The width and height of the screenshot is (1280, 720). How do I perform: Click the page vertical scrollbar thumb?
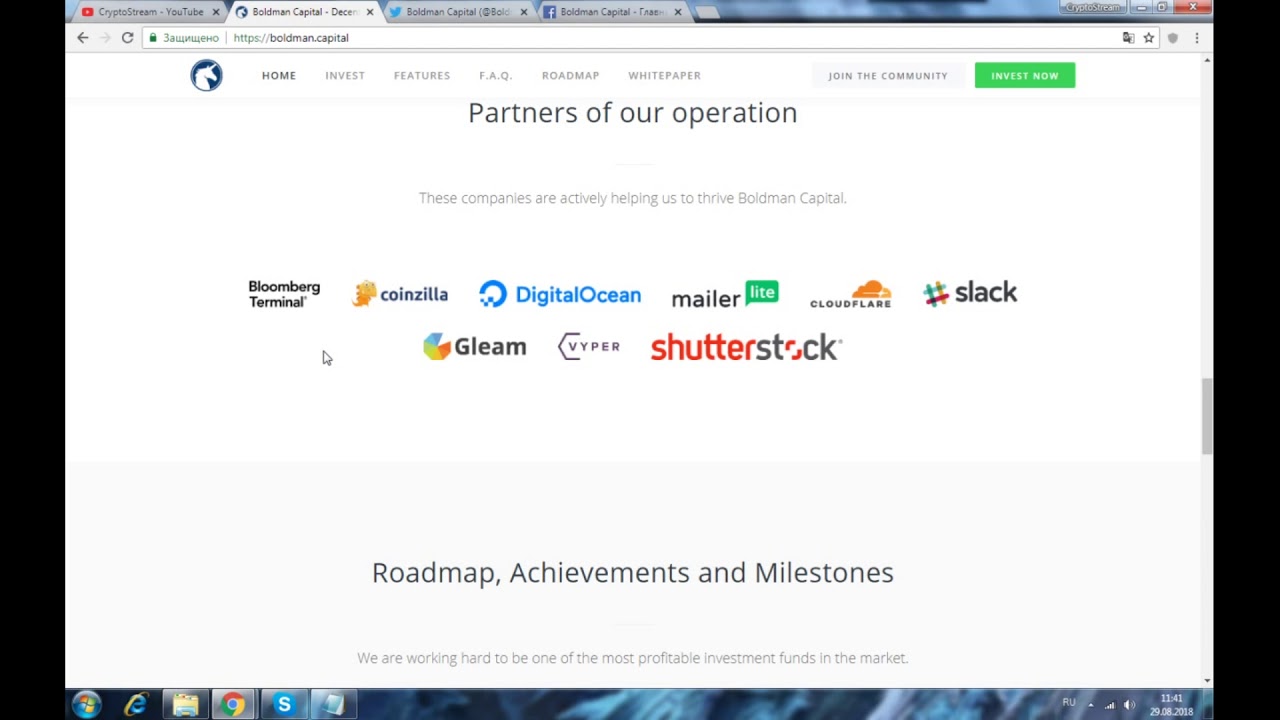1207,416
